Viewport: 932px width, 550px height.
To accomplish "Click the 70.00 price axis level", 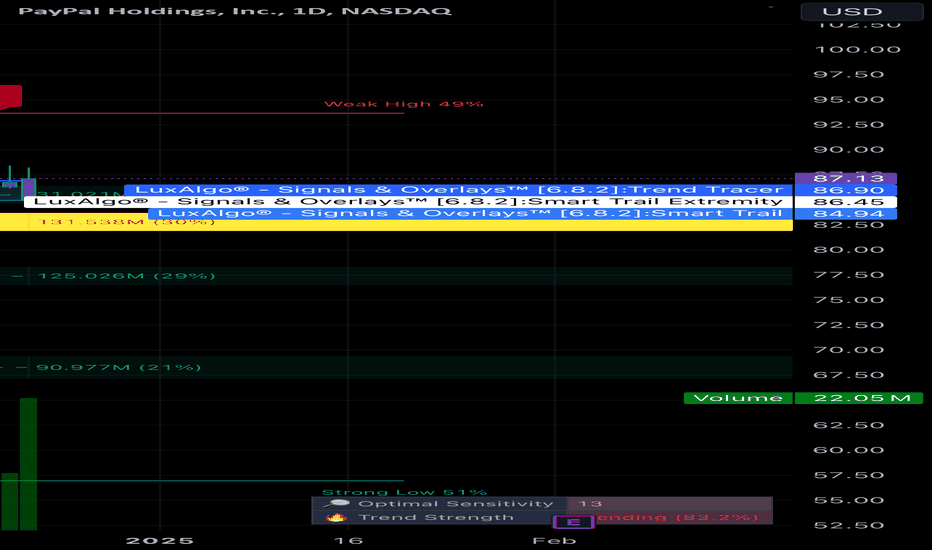I will point(849,350).
